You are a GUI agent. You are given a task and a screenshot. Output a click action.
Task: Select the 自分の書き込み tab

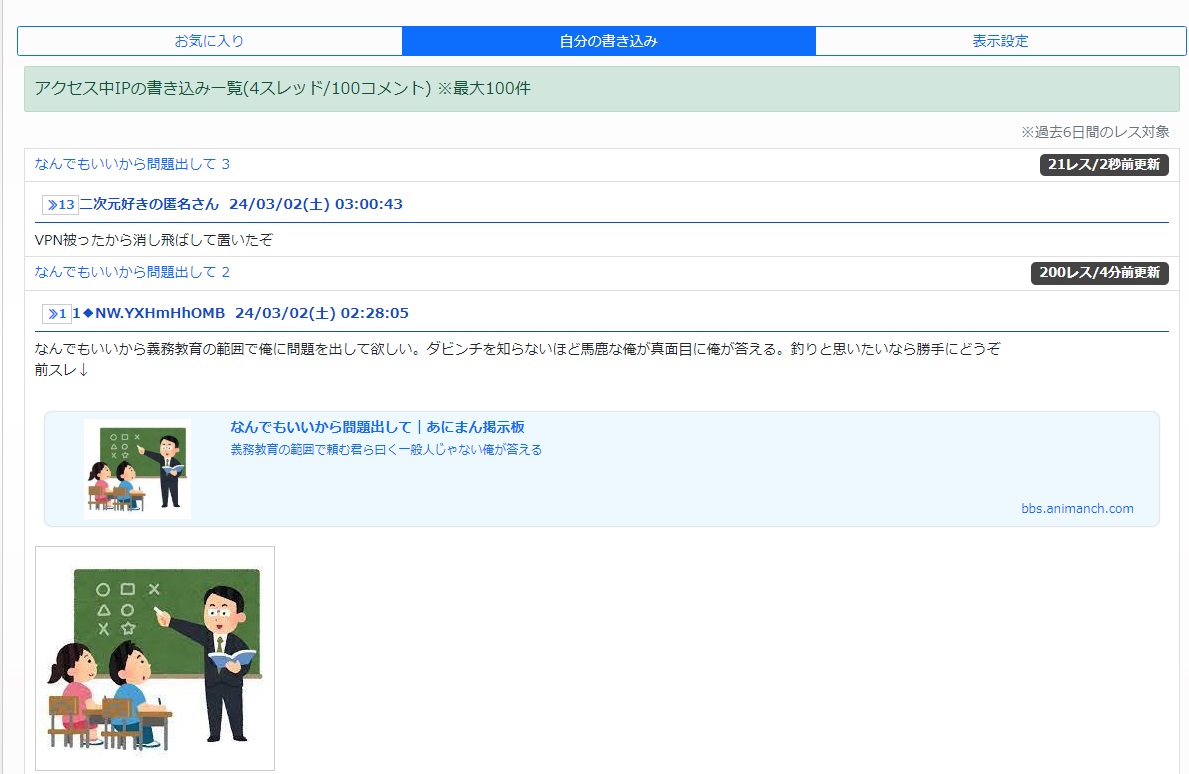(x=608, y=41)
